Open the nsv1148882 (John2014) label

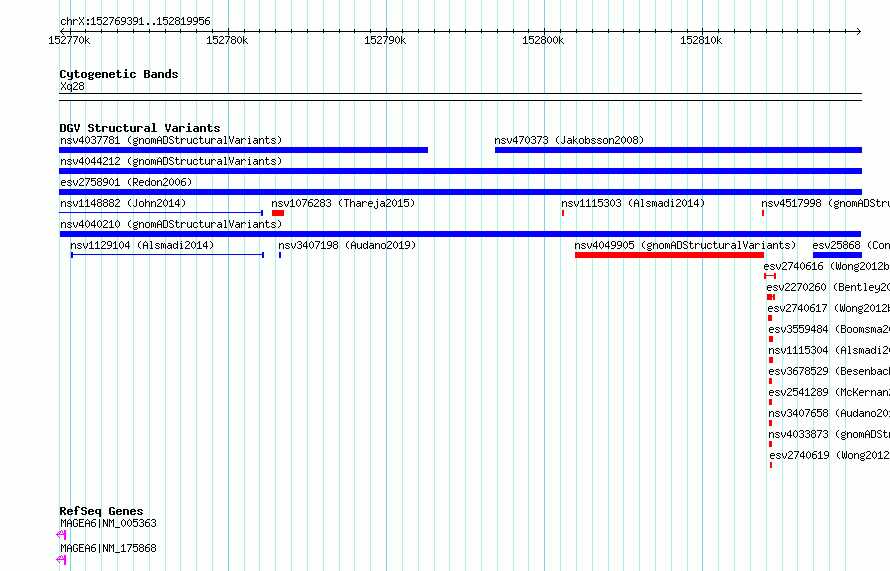123,203
